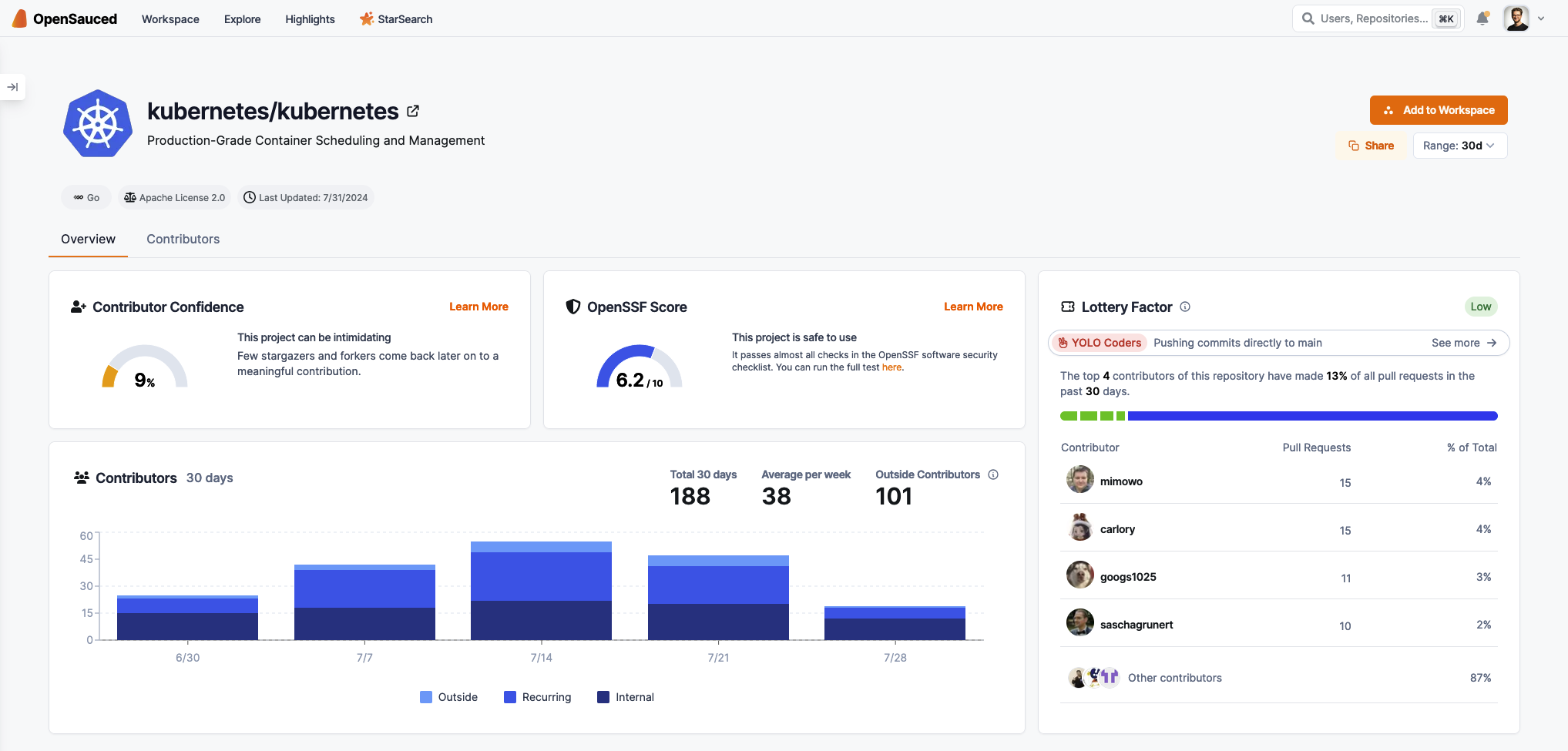Toggle the Outside legend in contributors chart

tap(450, 696)
